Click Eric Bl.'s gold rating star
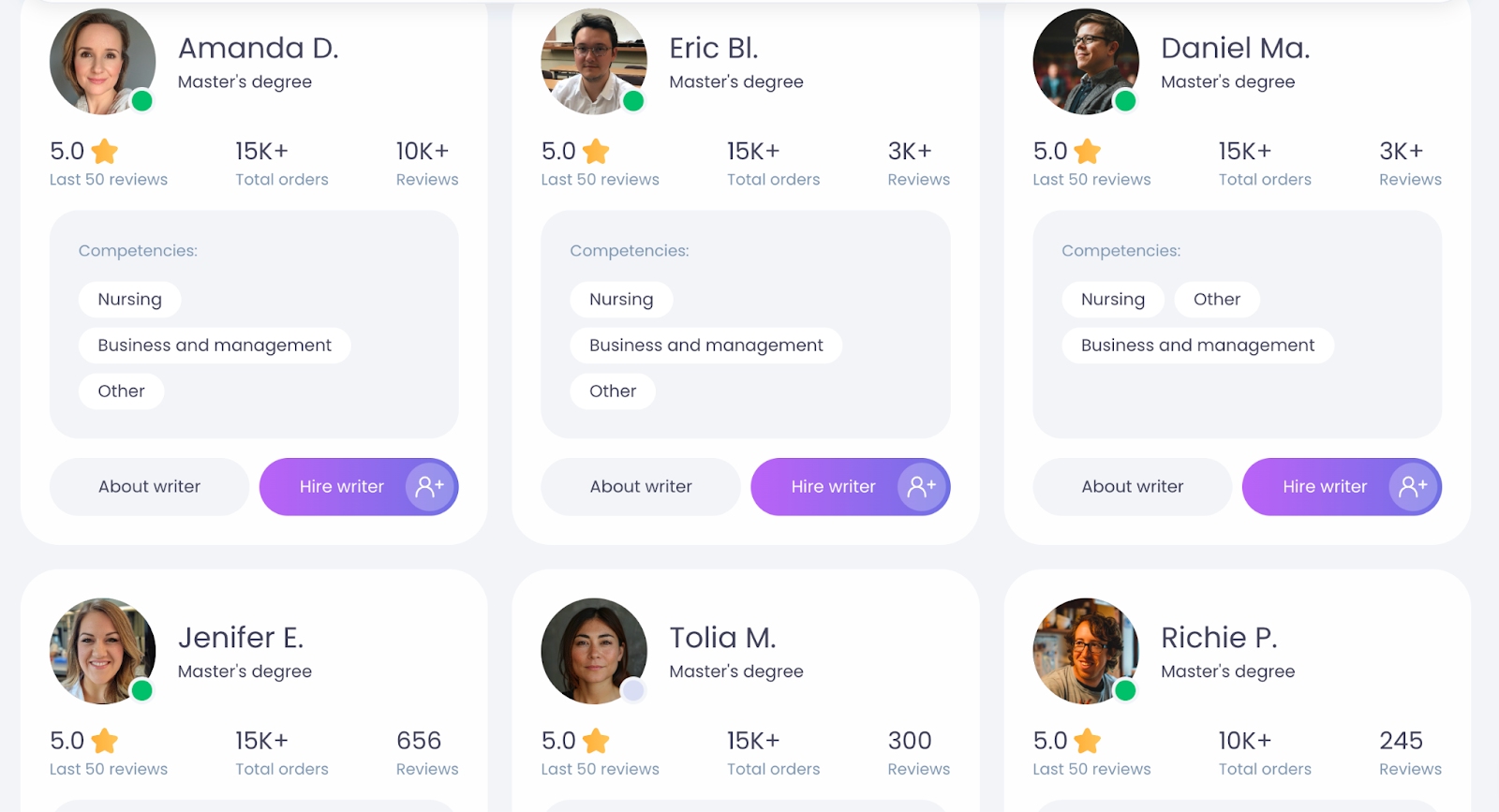The image size is (1499, 812). (x=596, y=152)
